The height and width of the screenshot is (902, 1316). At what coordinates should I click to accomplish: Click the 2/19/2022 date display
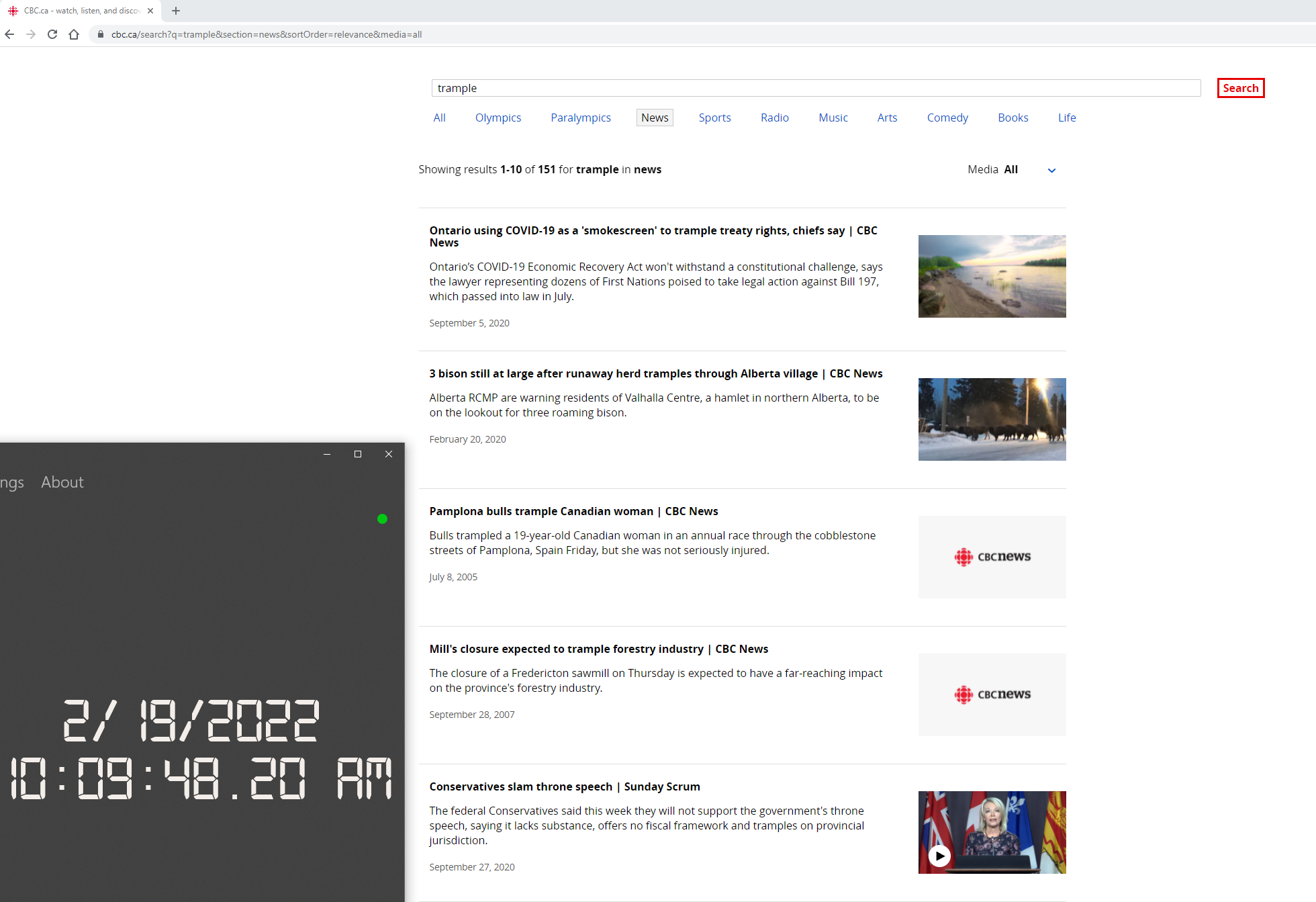coord(191,721)
